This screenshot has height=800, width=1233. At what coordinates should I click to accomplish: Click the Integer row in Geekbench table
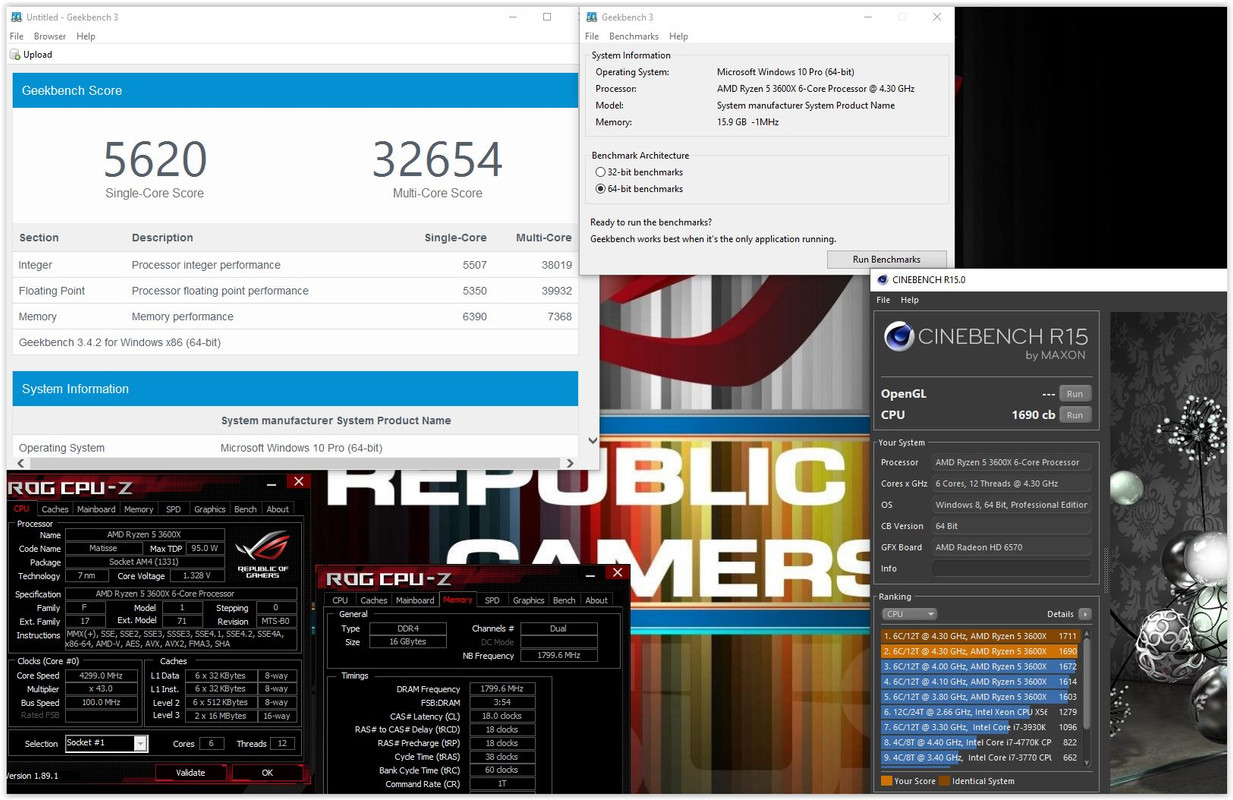(295, 265)
